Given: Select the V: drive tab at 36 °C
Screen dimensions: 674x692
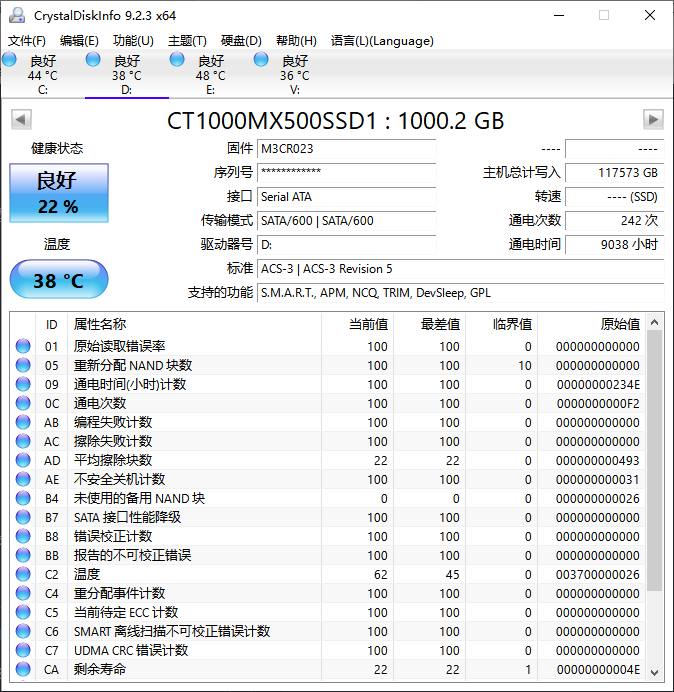Looking at the screenshot, I should point(294,75).
